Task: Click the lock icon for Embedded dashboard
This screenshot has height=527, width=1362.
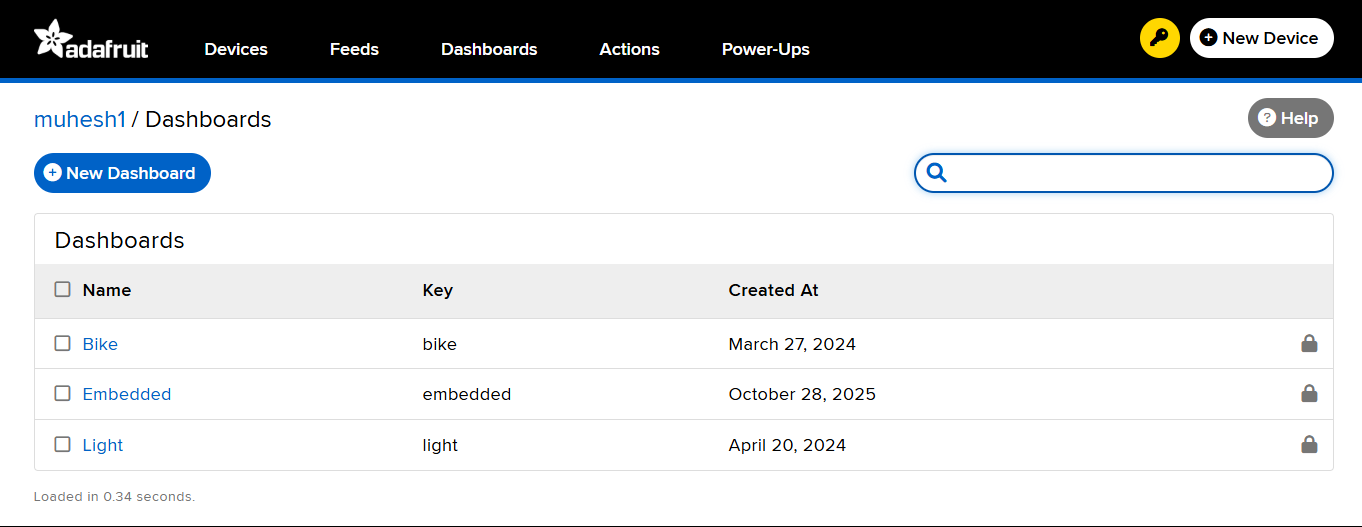Action: [x=1308, y=394]
